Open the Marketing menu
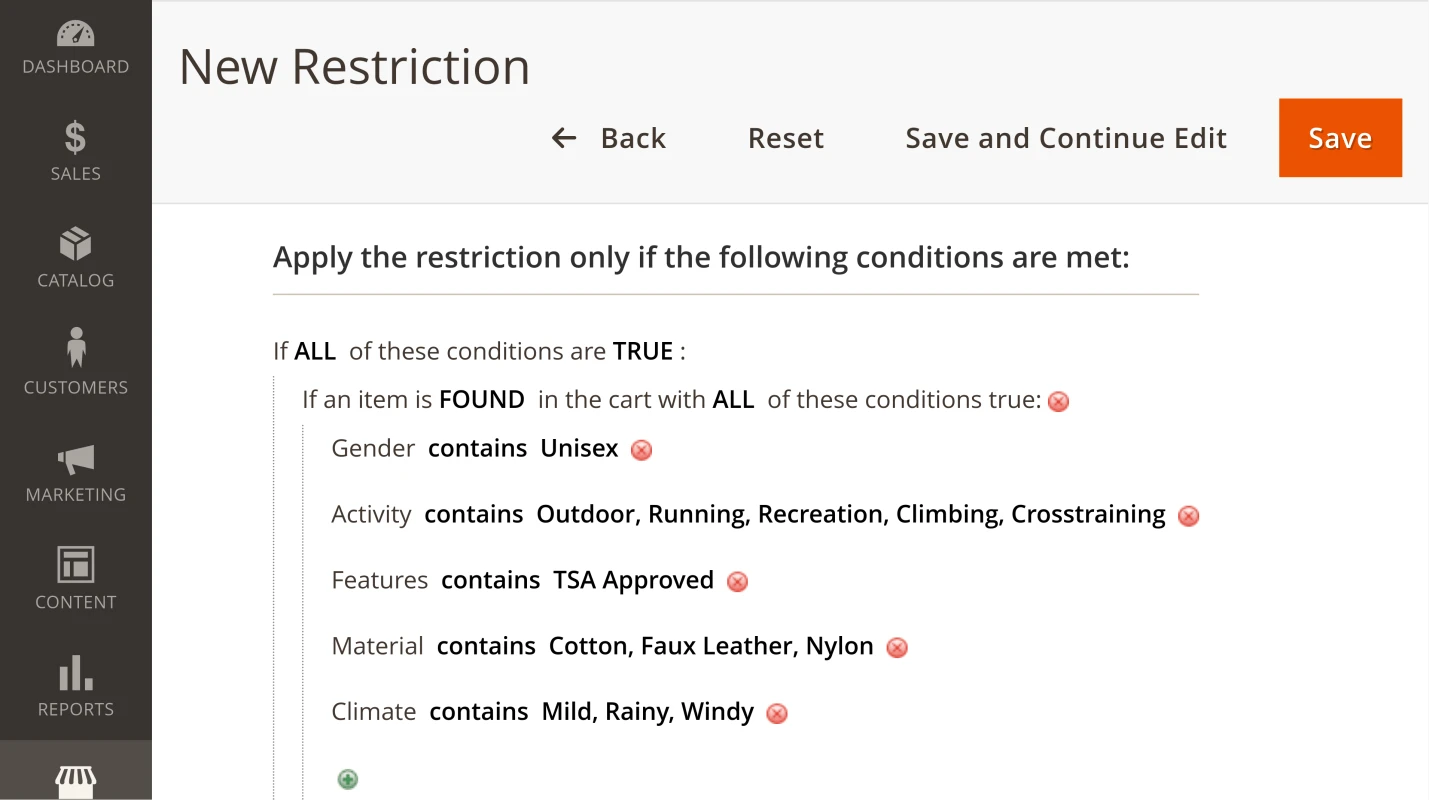 [76, 472]
